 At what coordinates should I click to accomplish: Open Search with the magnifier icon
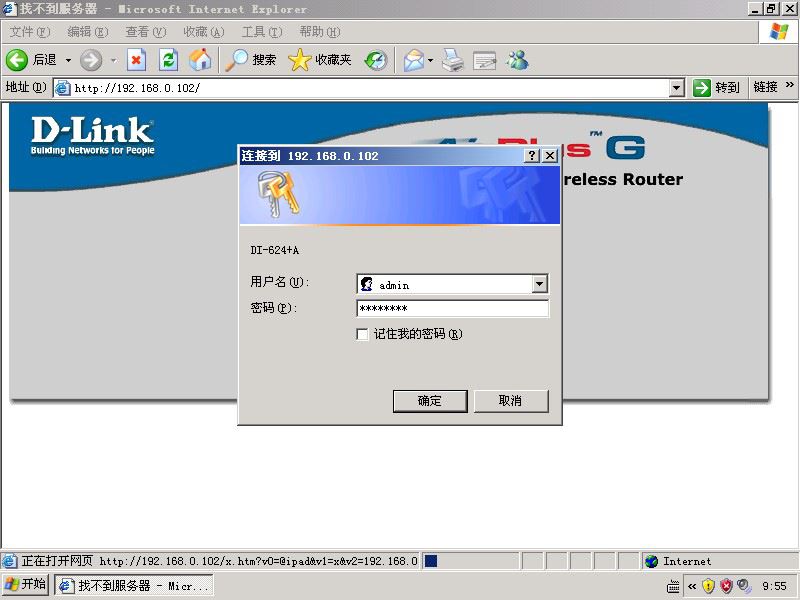point(236,60)
